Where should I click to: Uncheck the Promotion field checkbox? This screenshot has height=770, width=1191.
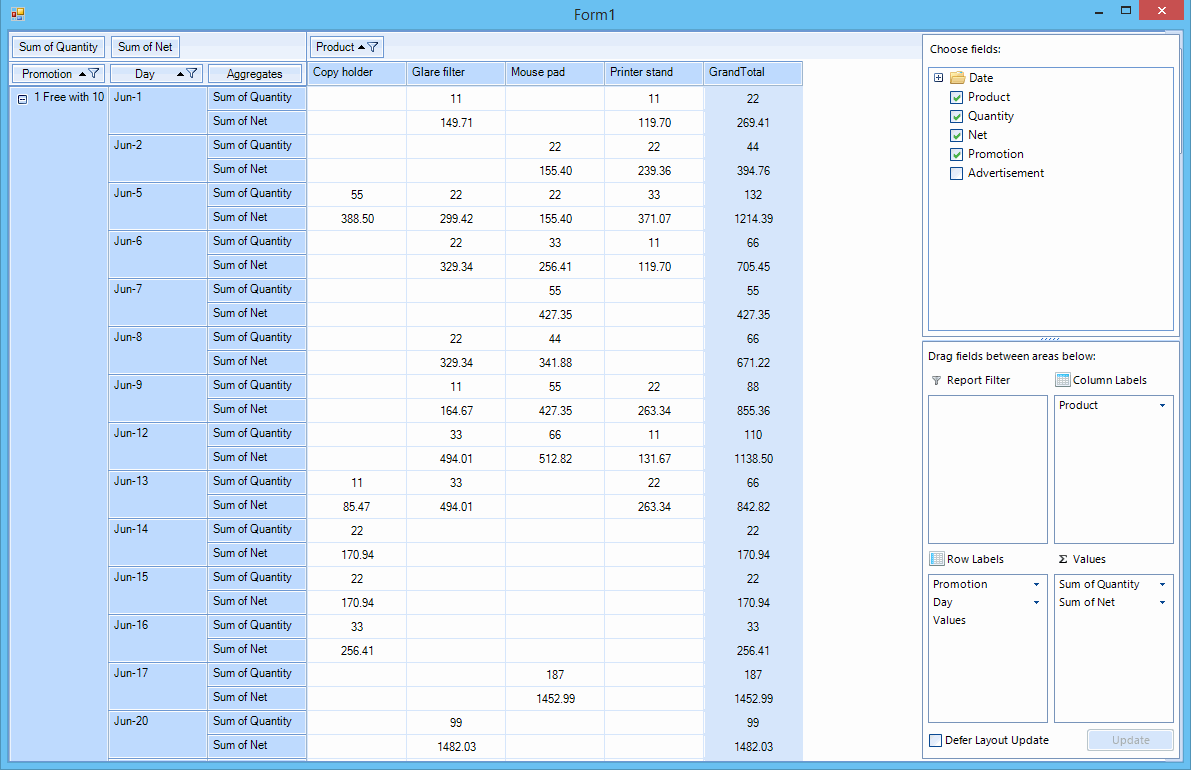(957, 154)
